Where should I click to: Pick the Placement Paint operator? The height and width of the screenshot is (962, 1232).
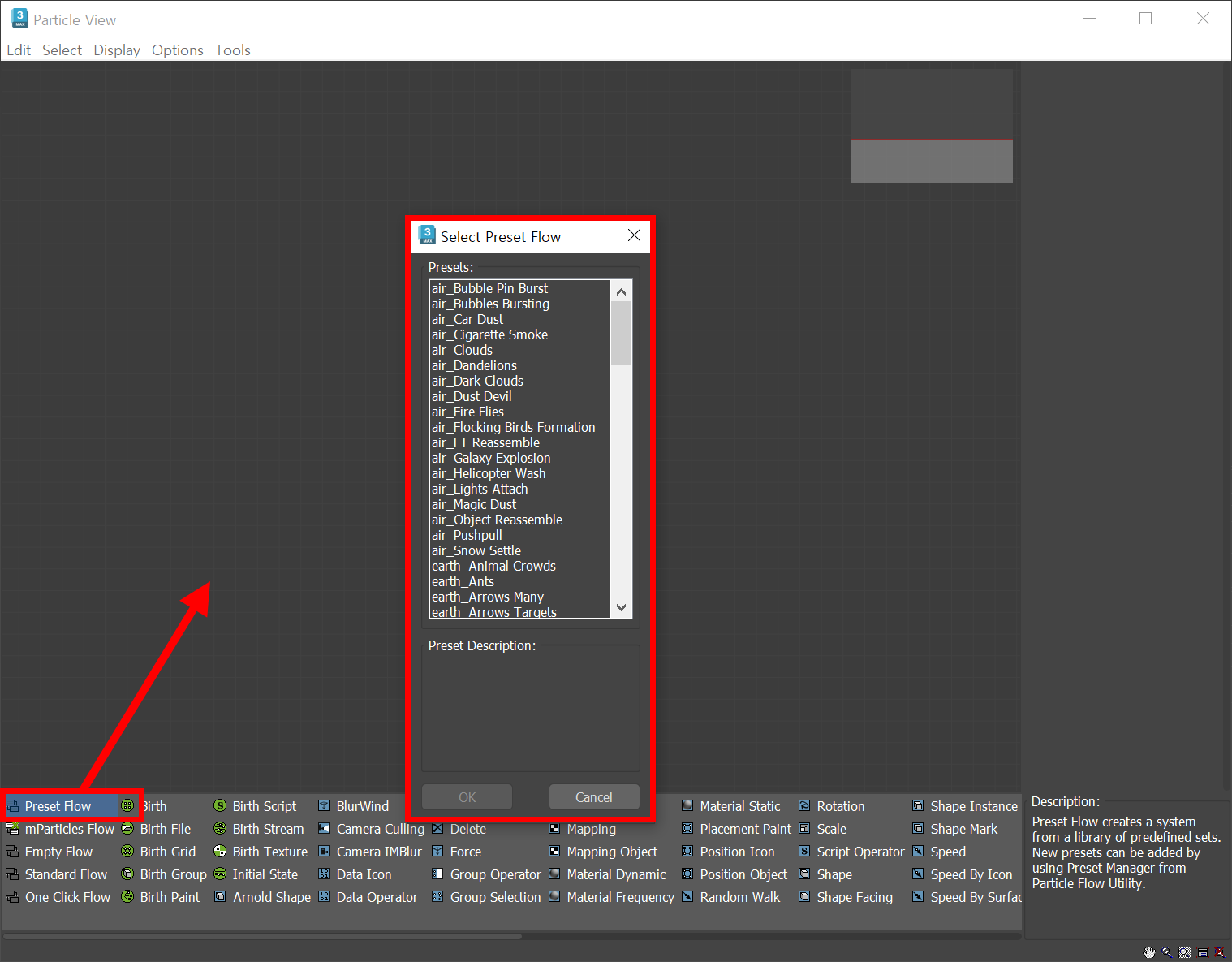coord(737,829)
